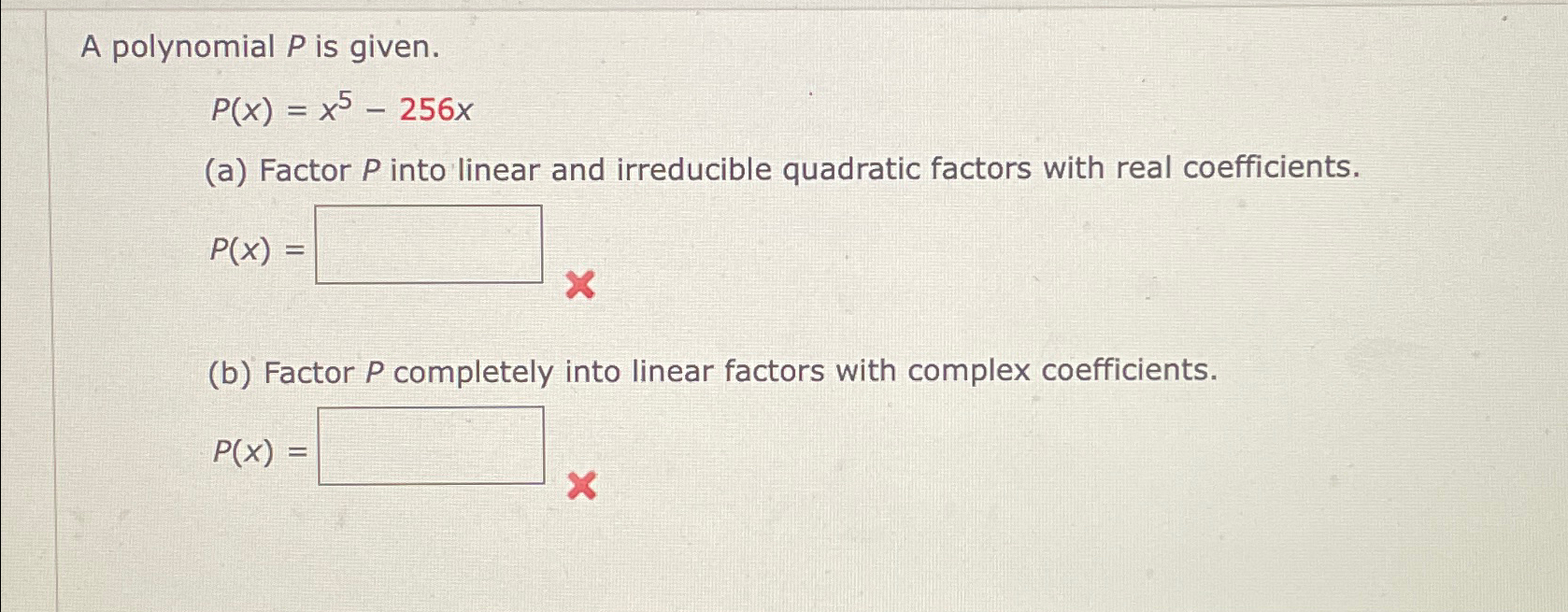The width and height of the screenshot is (1568, 612).
Task: Select the red cross next to the quadratic-factors answer
Action: 579,286
